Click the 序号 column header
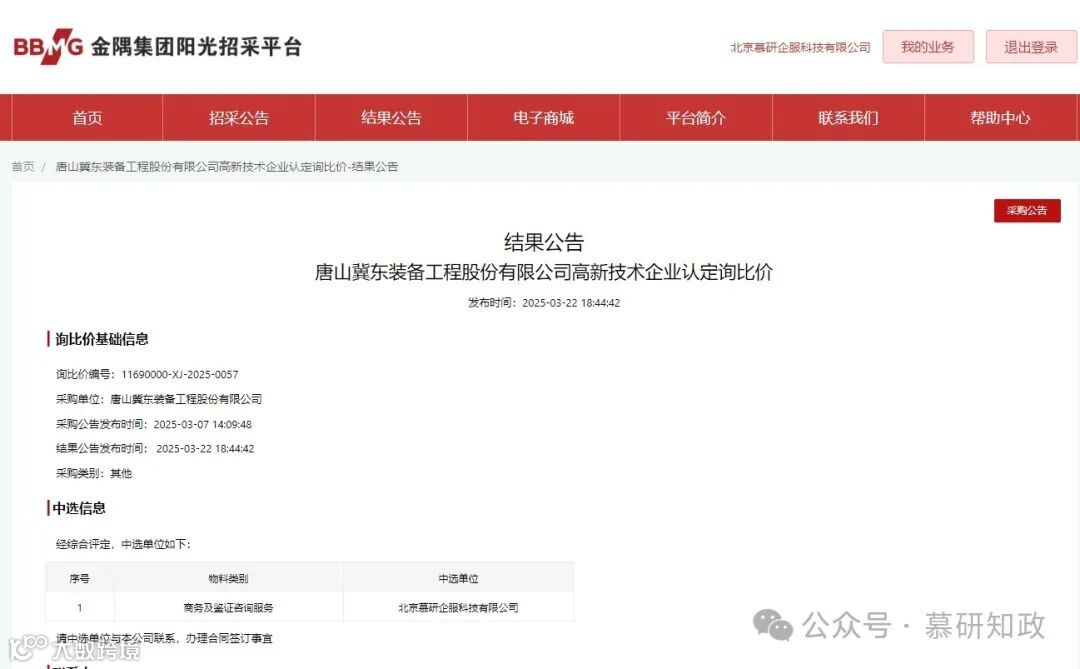Screen dimensions: 1080x669 click(79, 579)
